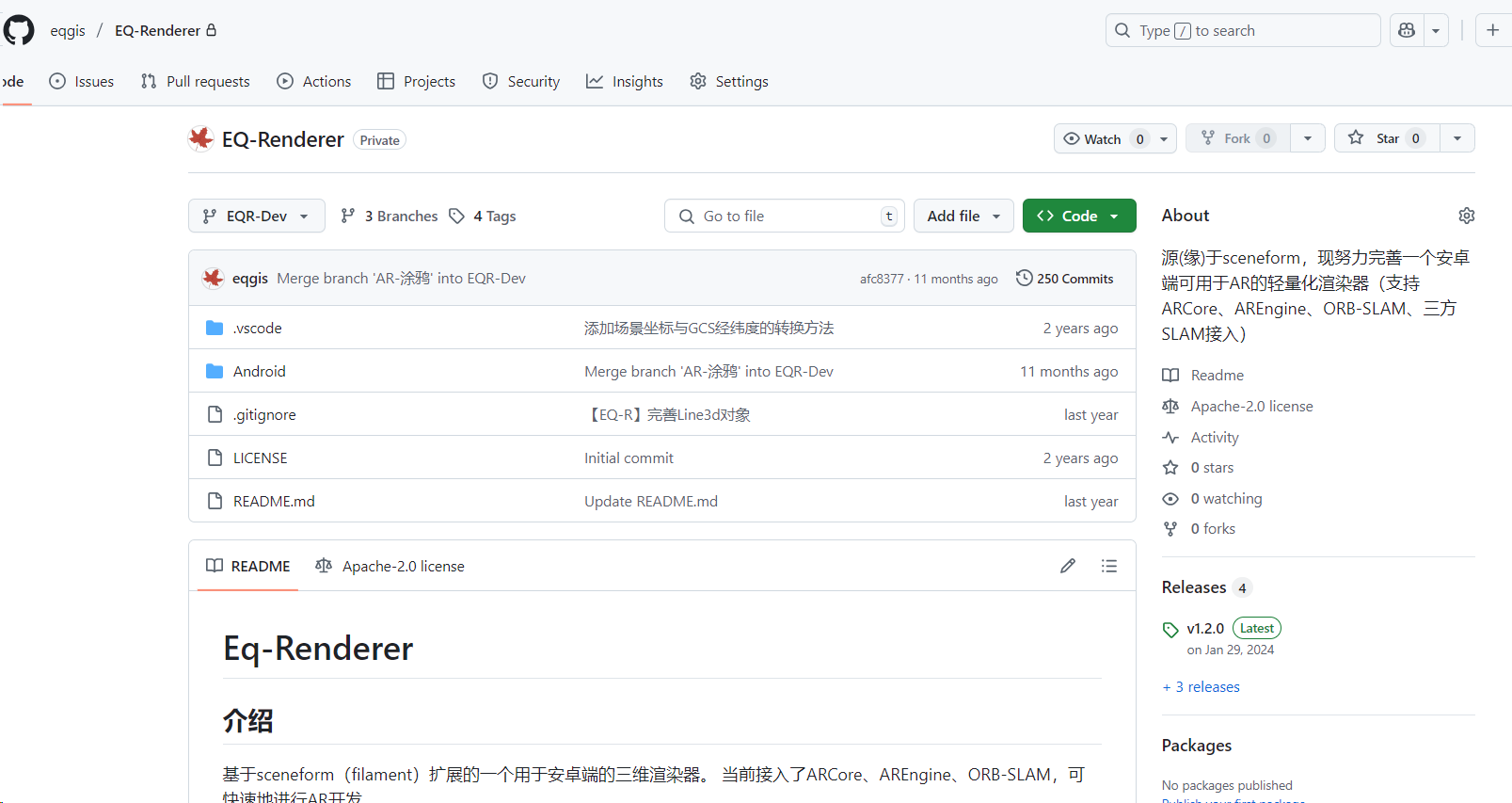Screen dimensions: 1512x803
Task: Show the + 3 releases link
Action: 1201,686
